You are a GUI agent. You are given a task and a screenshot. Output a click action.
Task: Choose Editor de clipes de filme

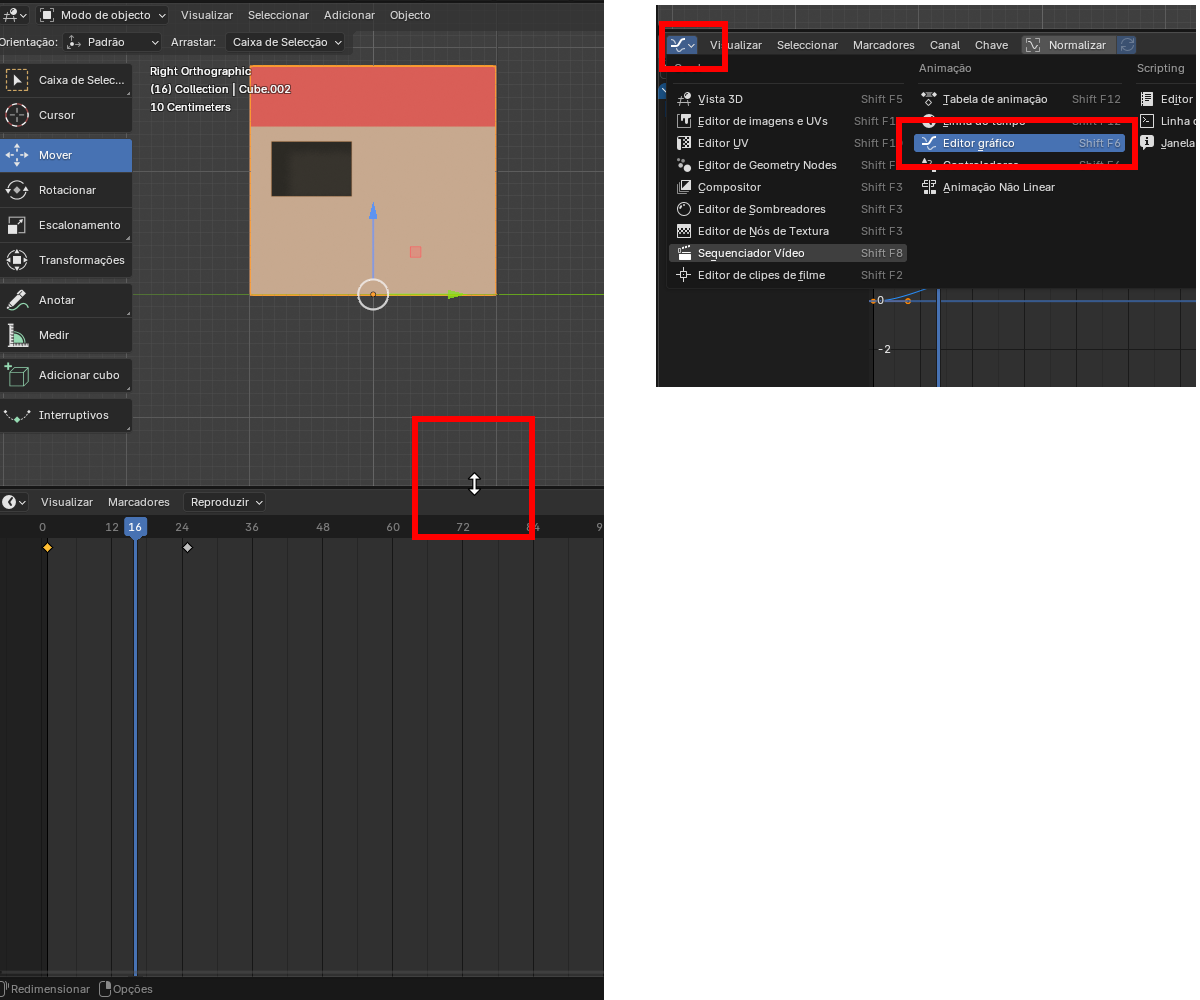click(x=788, y=275)
